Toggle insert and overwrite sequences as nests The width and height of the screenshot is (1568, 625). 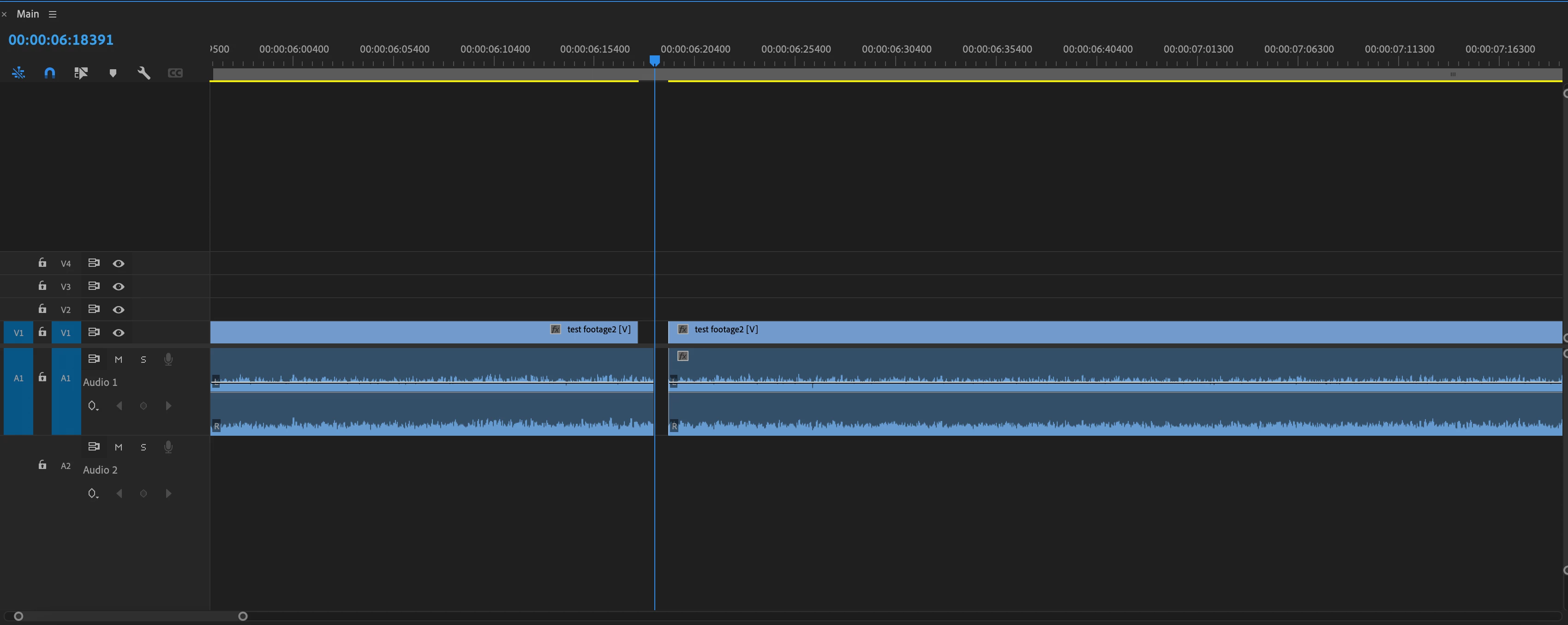[x=18, y=73]
